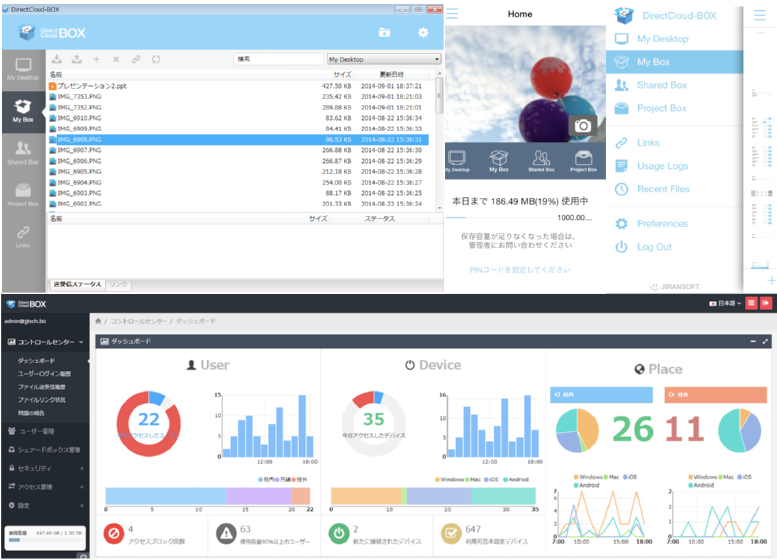Open Links in desktop app sidebar
Viewport: 777px width, 560px height.
pos(23,236)
